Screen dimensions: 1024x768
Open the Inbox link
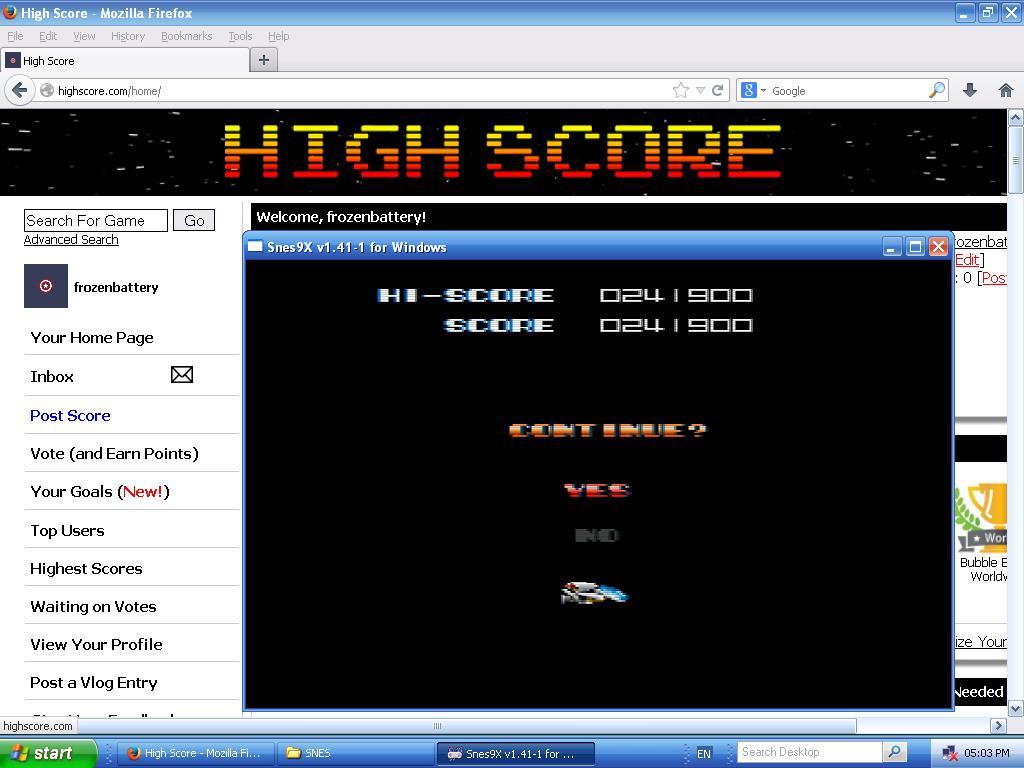tap(52, 376)
